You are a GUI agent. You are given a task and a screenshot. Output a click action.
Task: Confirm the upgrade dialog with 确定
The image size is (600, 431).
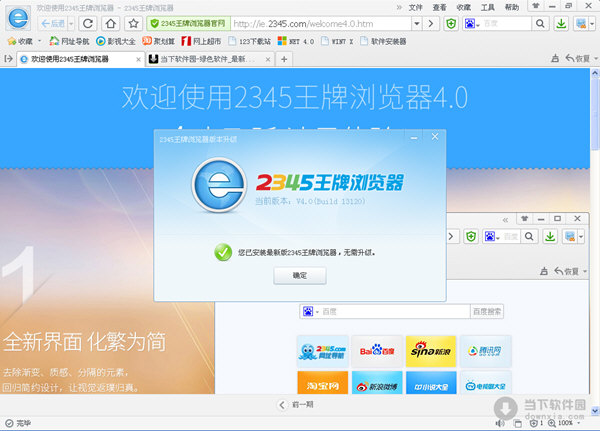300,275
